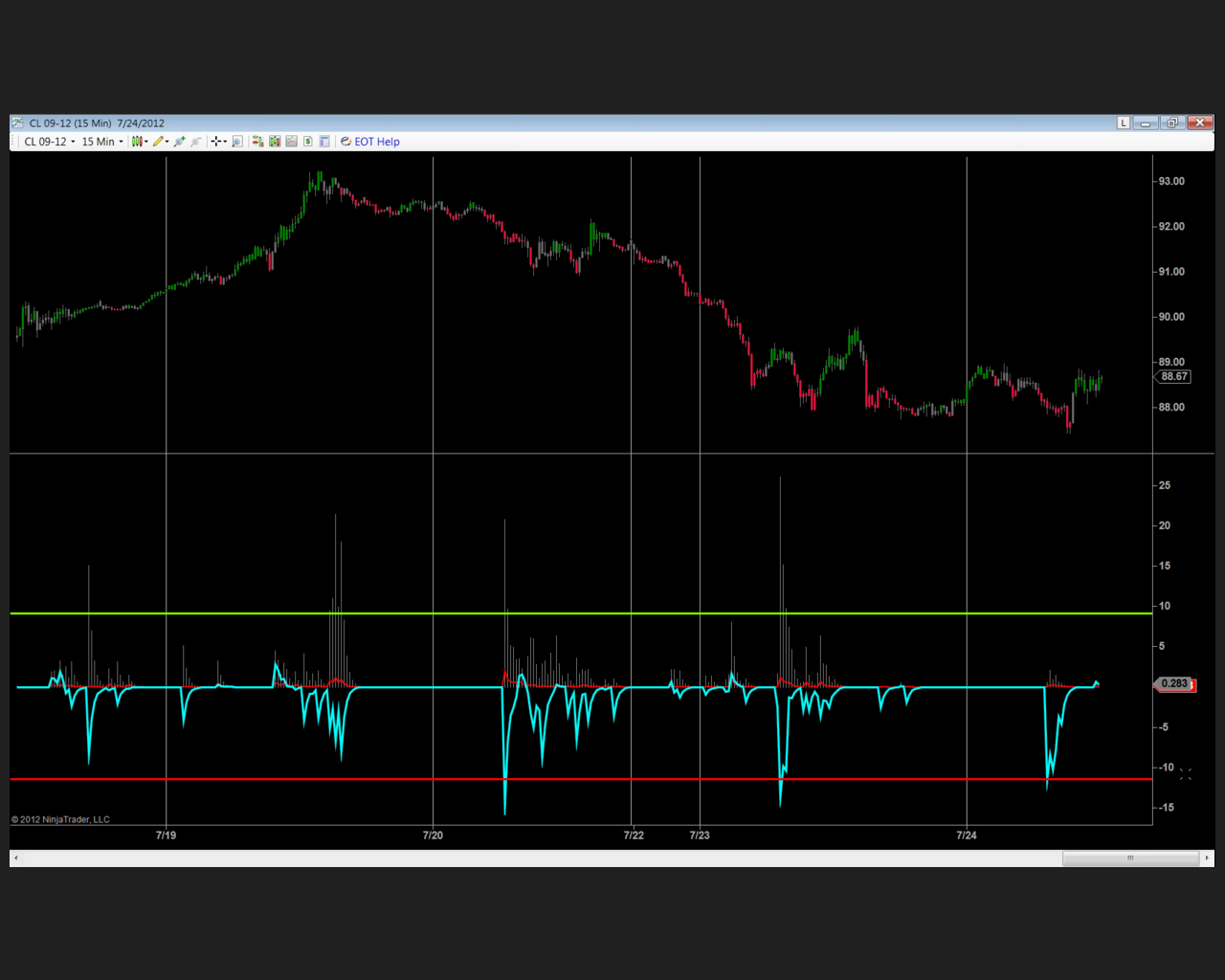Open the chart Properties icon
The image size is (1225, 980).
[324, 142]
